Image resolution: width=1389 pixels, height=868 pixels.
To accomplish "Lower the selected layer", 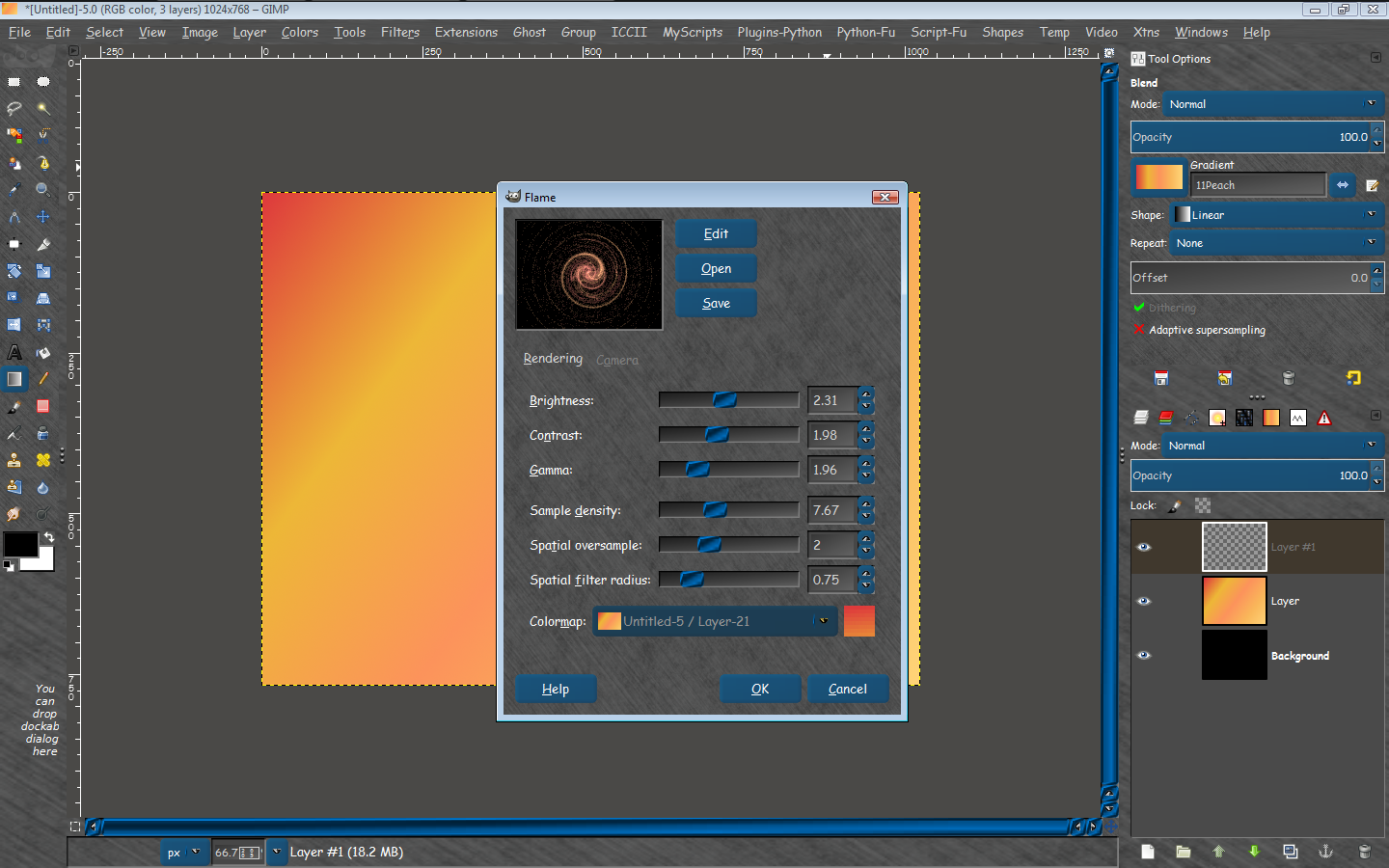I will pyautogui.click(x=1254, y=852).
